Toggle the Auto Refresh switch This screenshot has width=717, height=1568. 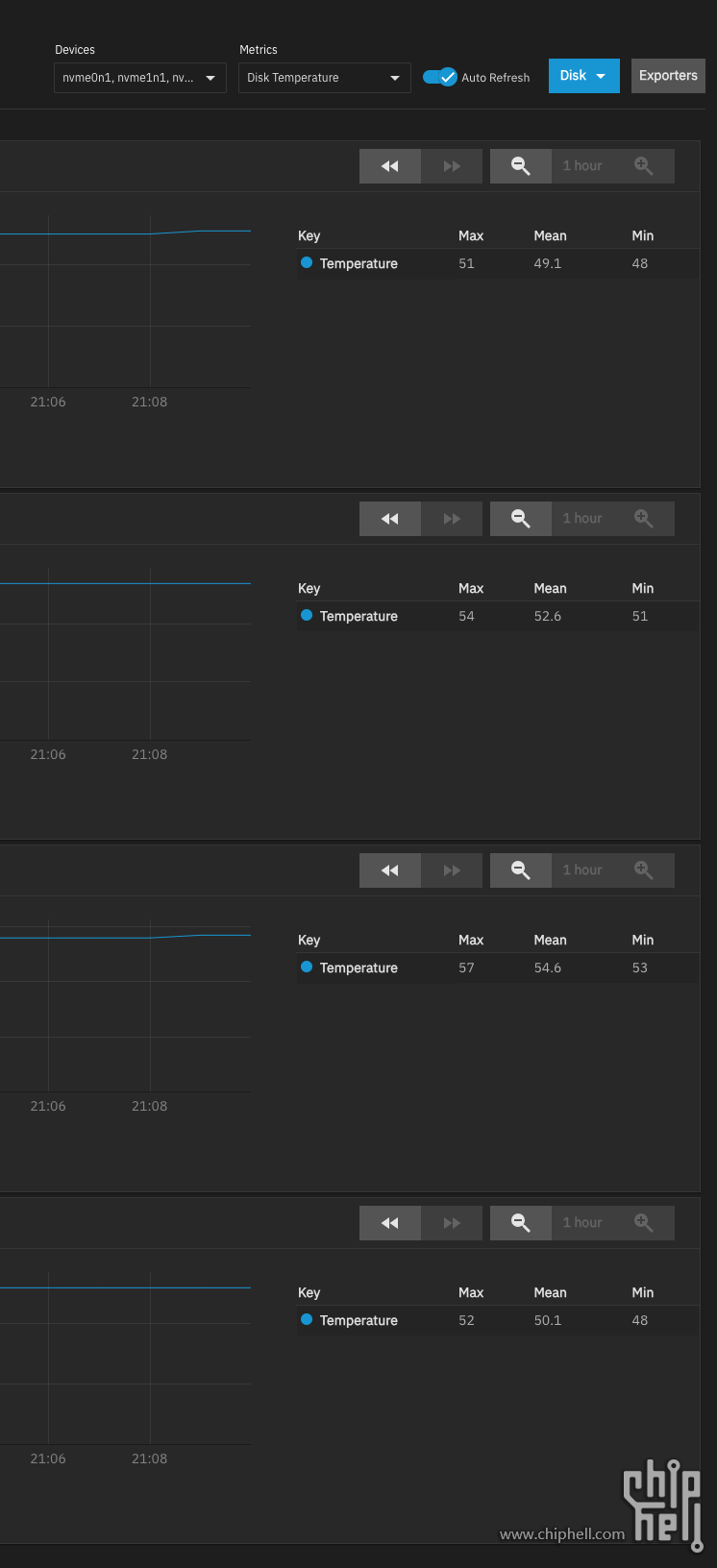click(x=440, y=77)
